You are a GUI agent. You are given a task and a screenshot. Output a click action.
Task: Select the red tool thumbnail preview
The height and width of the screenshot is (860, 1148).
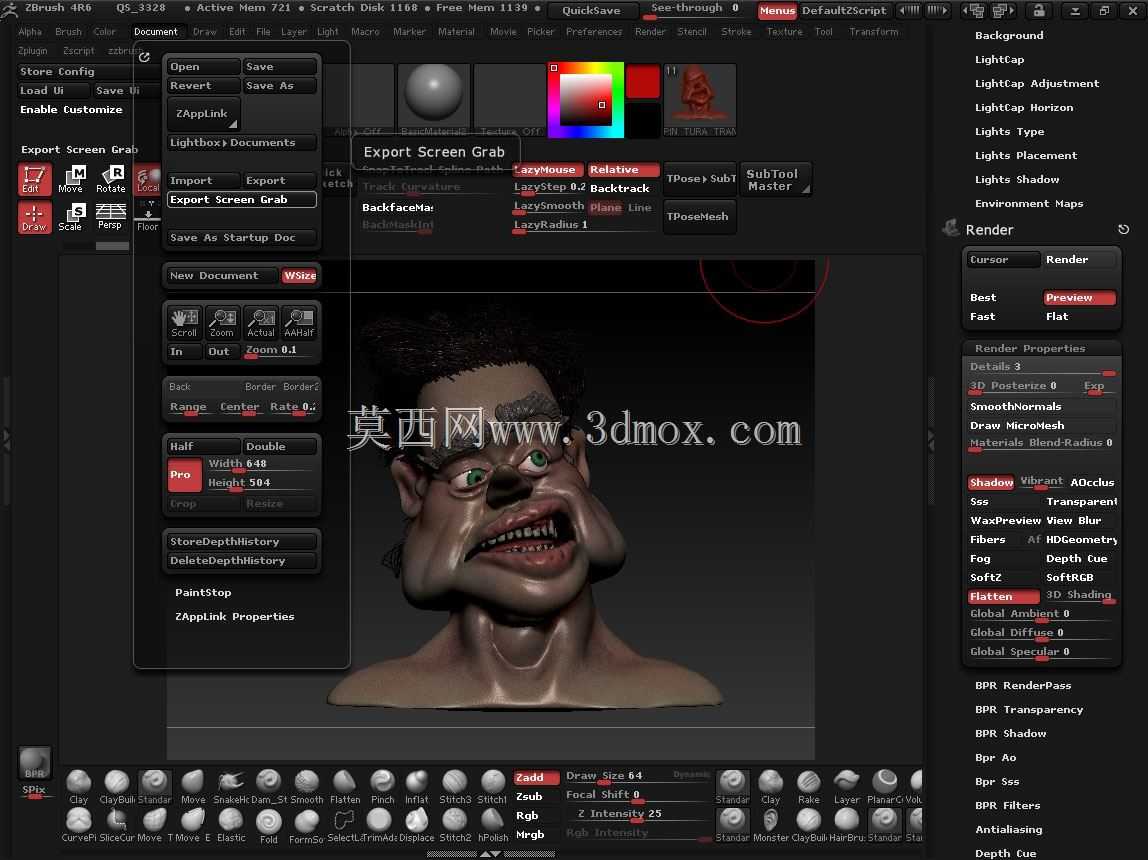tap(700, 100)
